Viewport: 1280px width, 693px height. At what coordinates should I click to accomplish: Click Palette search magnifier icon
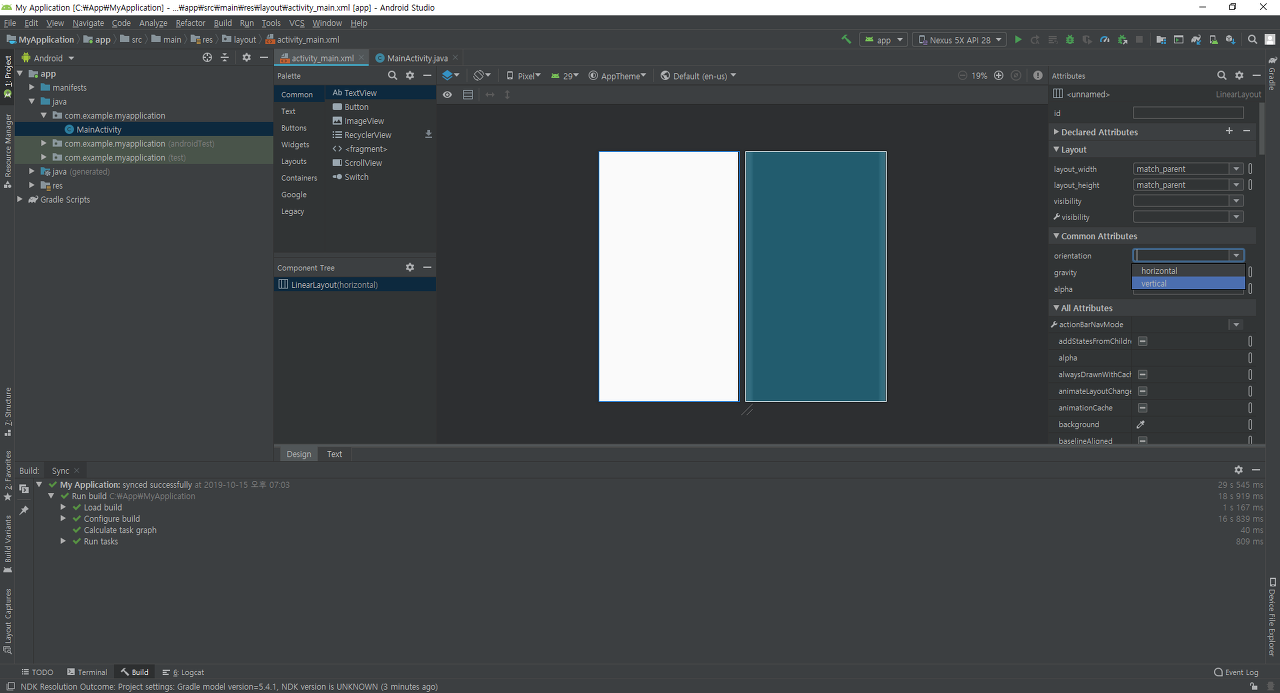393,76
